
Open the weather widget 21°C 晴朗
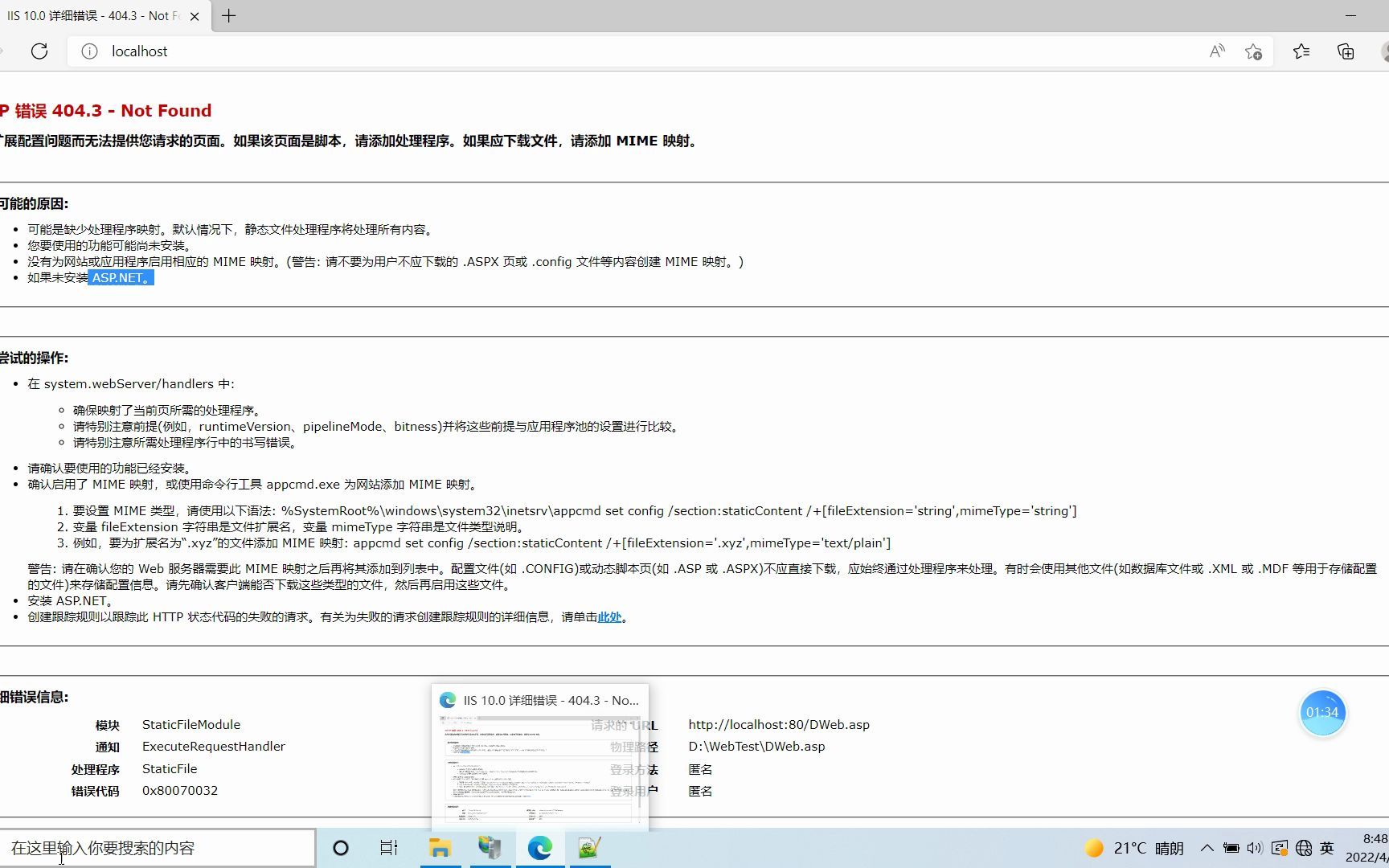click(x=1134, y=848)
